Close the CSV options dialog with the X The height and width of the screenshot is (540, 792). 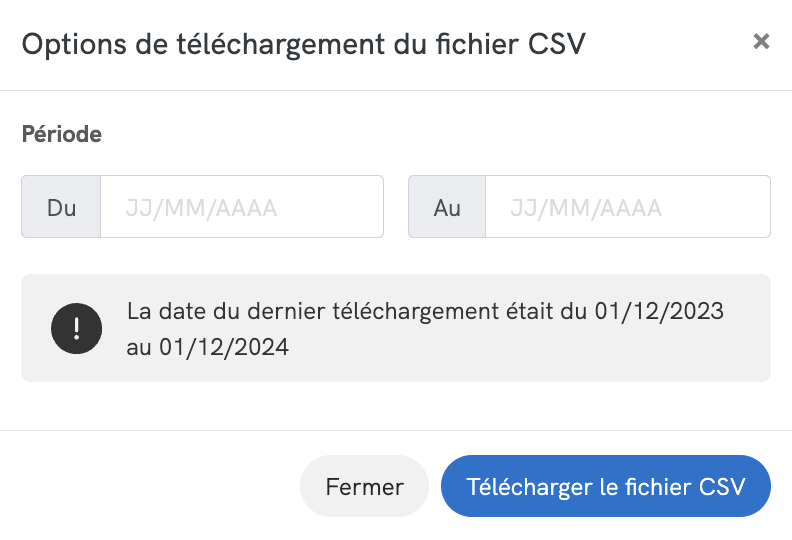pyautogui.click(x=761, y=41)
